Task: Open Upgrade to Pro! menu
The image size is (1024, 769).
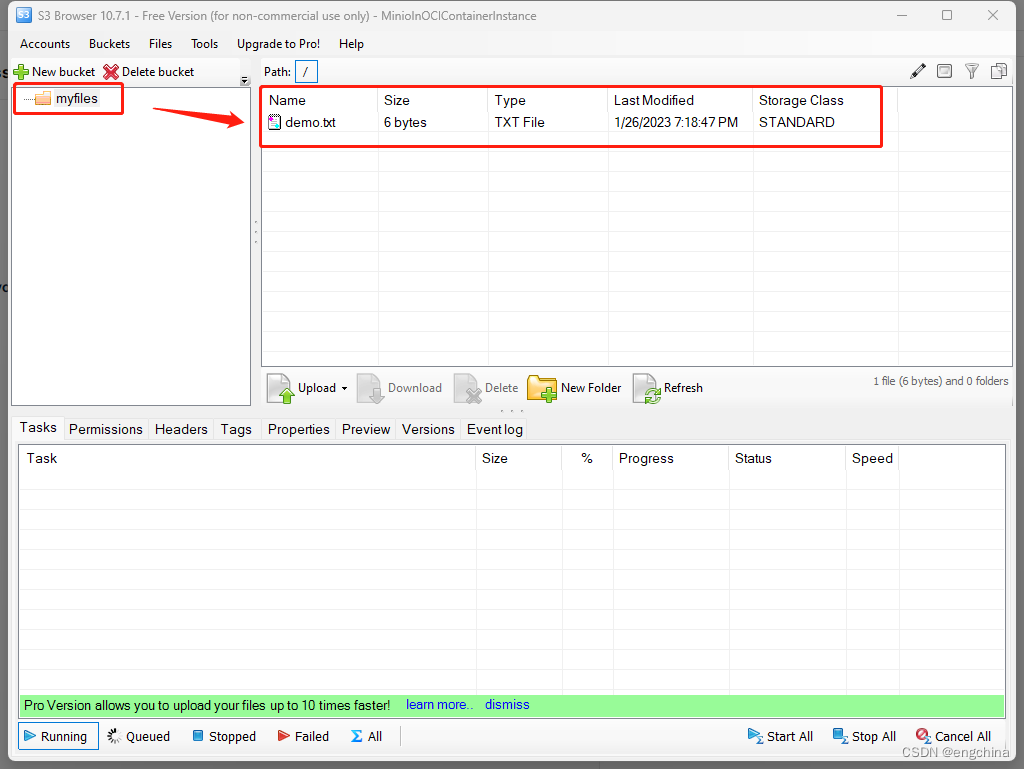Action: (x=278, y=44)
